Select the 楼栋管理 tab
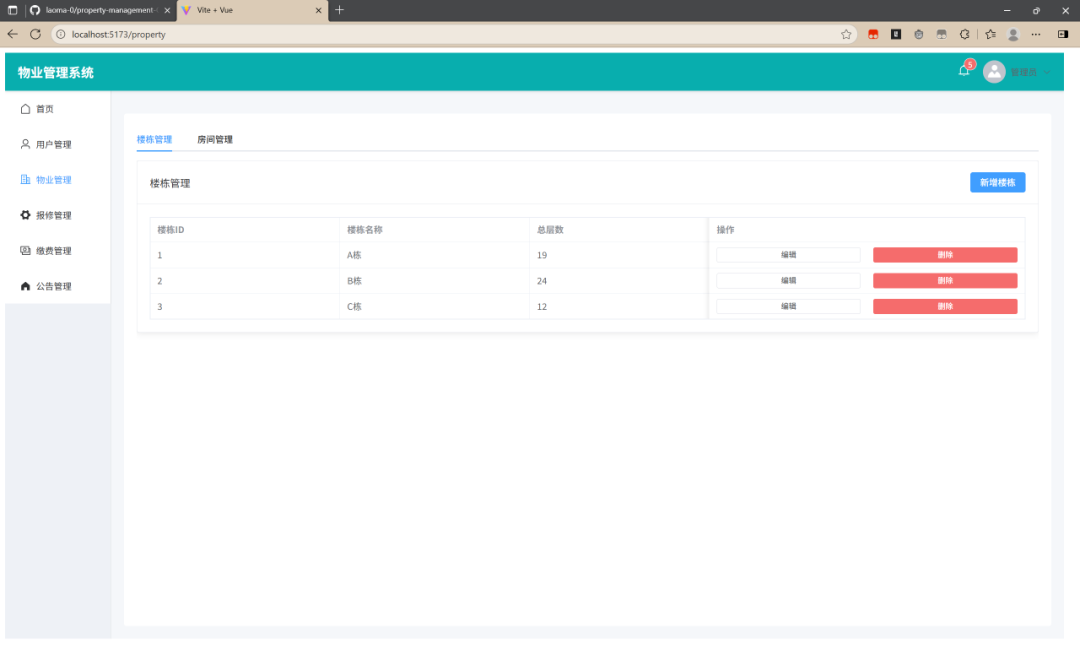The image size is (1080, 645). click(x=154, y=139)
